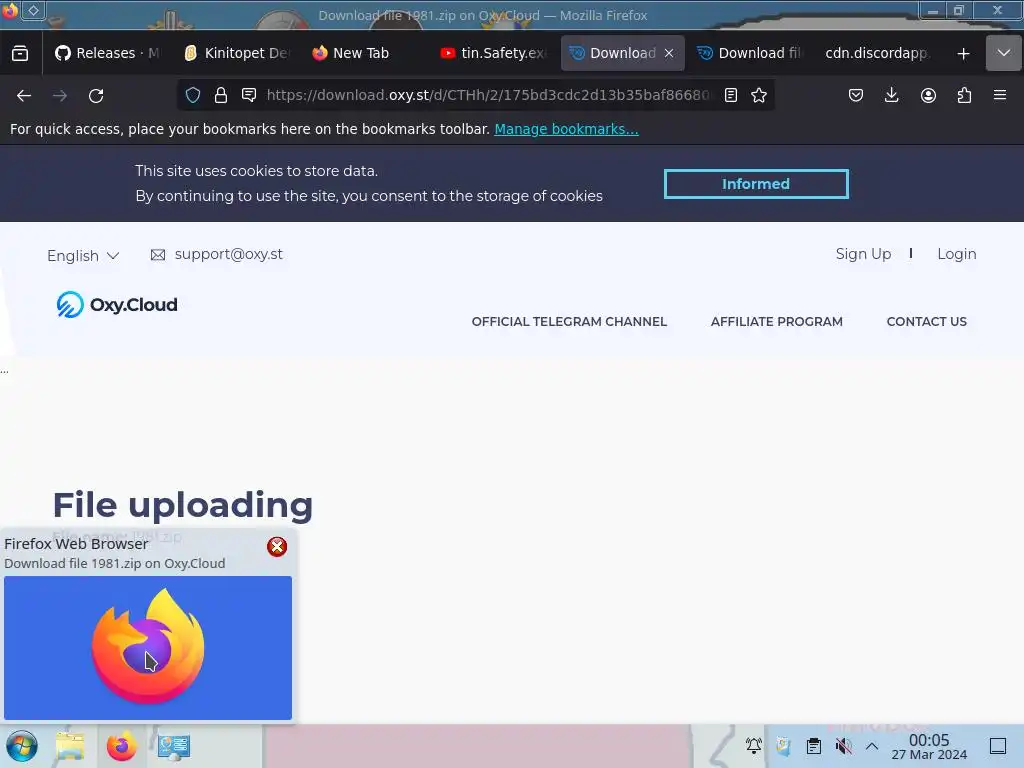Click the Oxy.Cloud logo
This screenshot has width=1024, height=768.
click(117, 304)
